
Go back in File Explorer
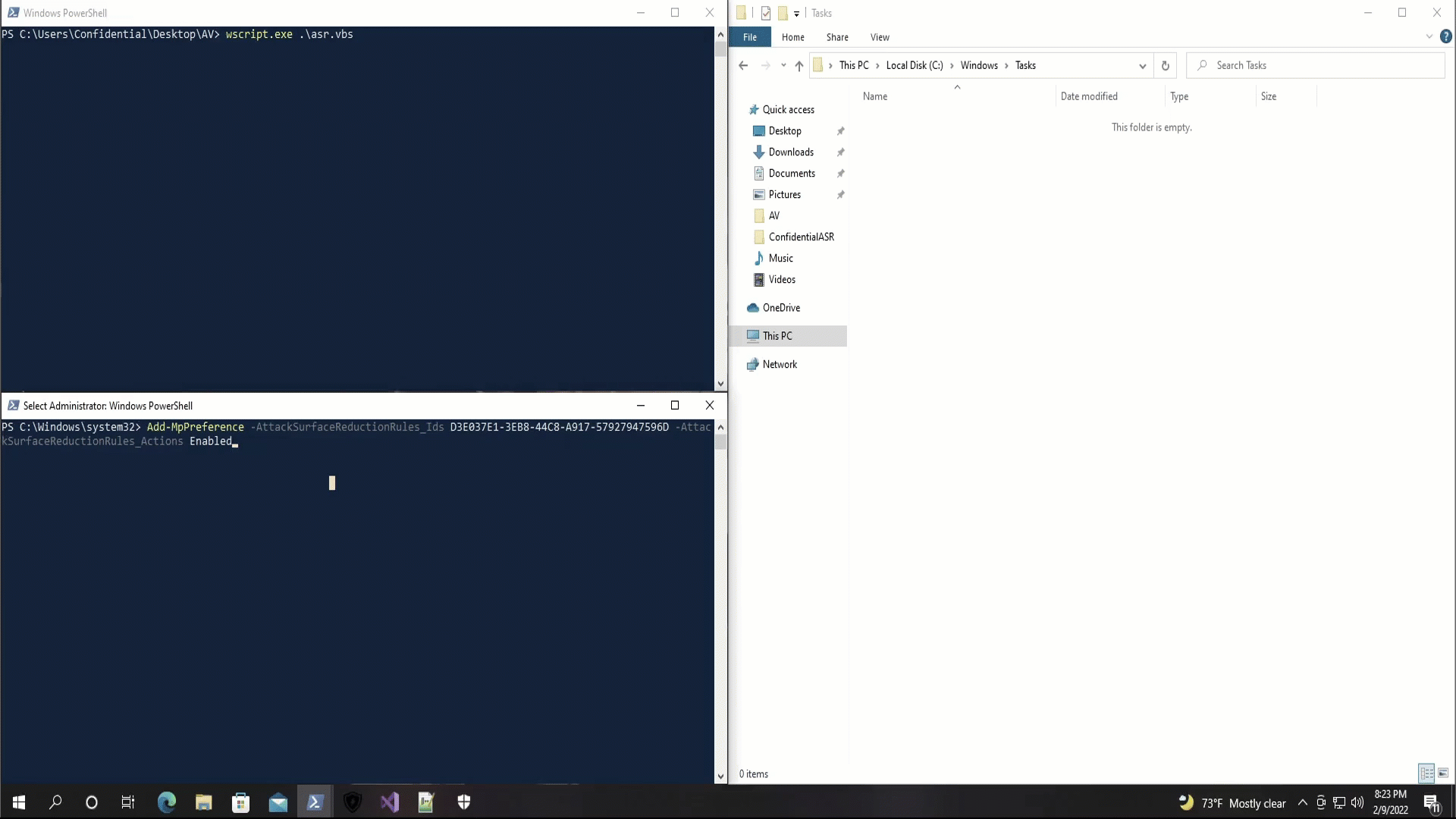(743, 66)
